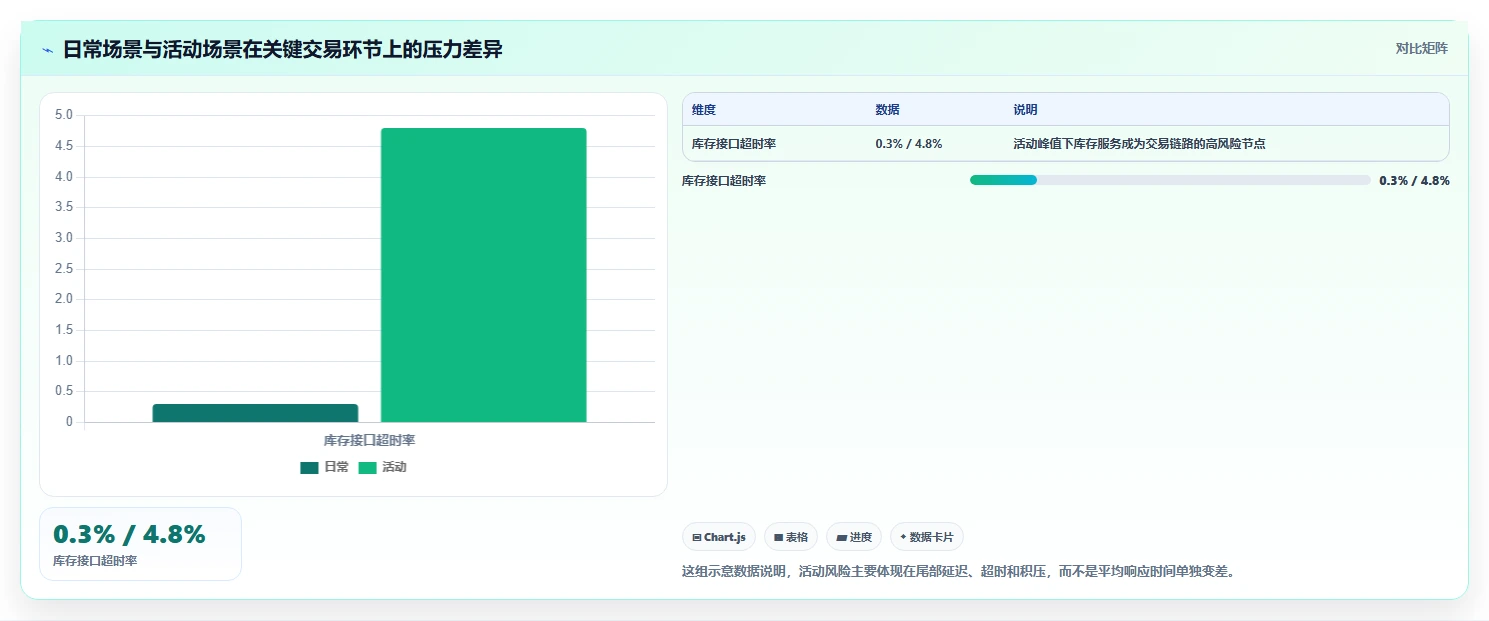Click the 库存接口超时率 progress bar
This screenshot has height=621, width=1489.
coord(1170,180)
